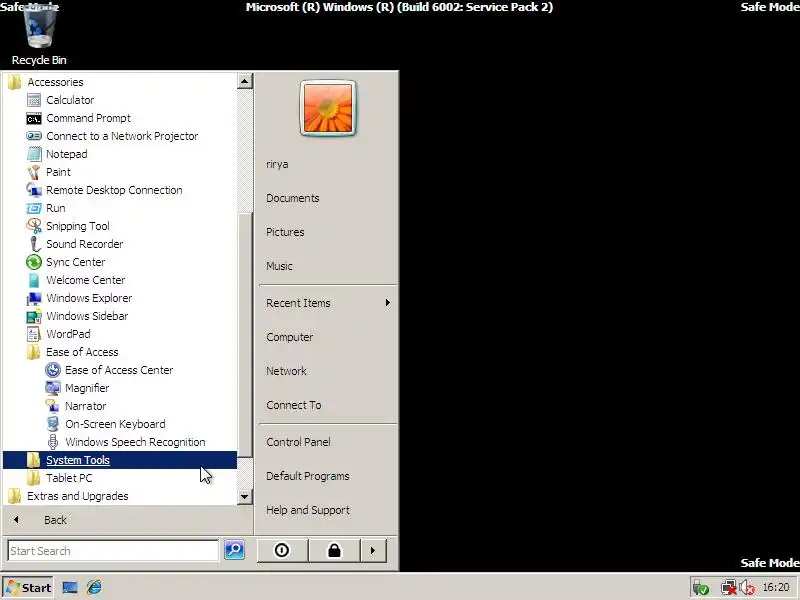Open Recent Items submenu
Viewport: 800px width, 600px height.
coord(328,303)
